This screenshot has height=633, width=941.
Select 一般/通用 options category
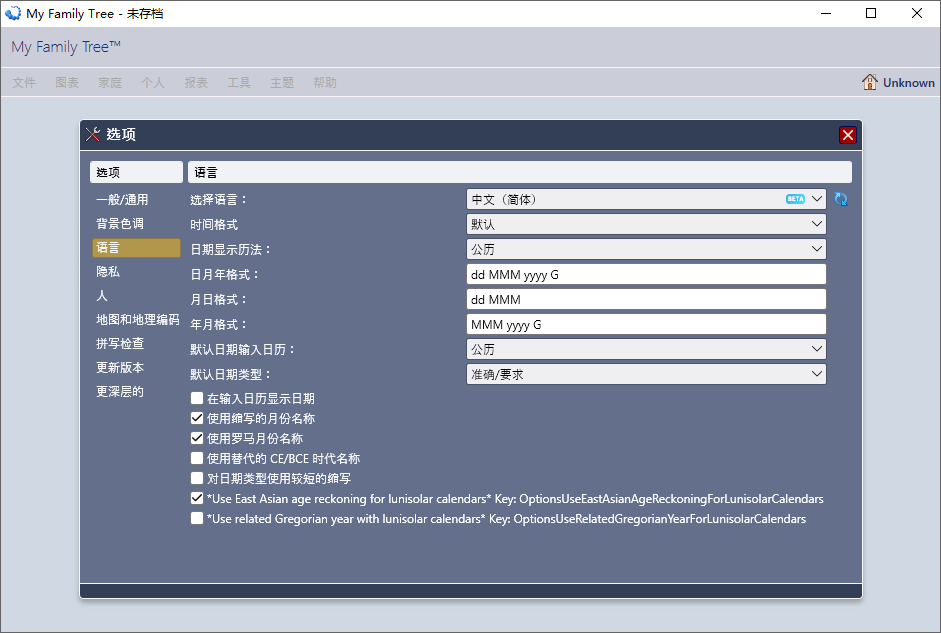pos(136,200)
